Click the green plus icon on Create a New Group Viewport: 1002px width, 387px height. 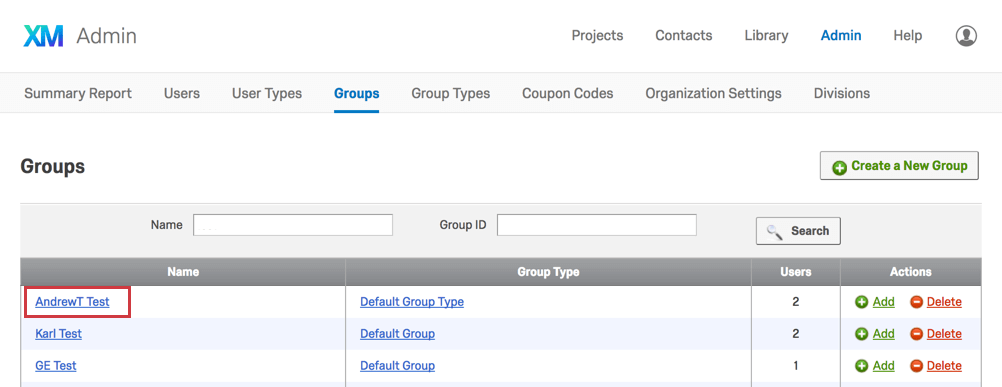tap(839, 167)
